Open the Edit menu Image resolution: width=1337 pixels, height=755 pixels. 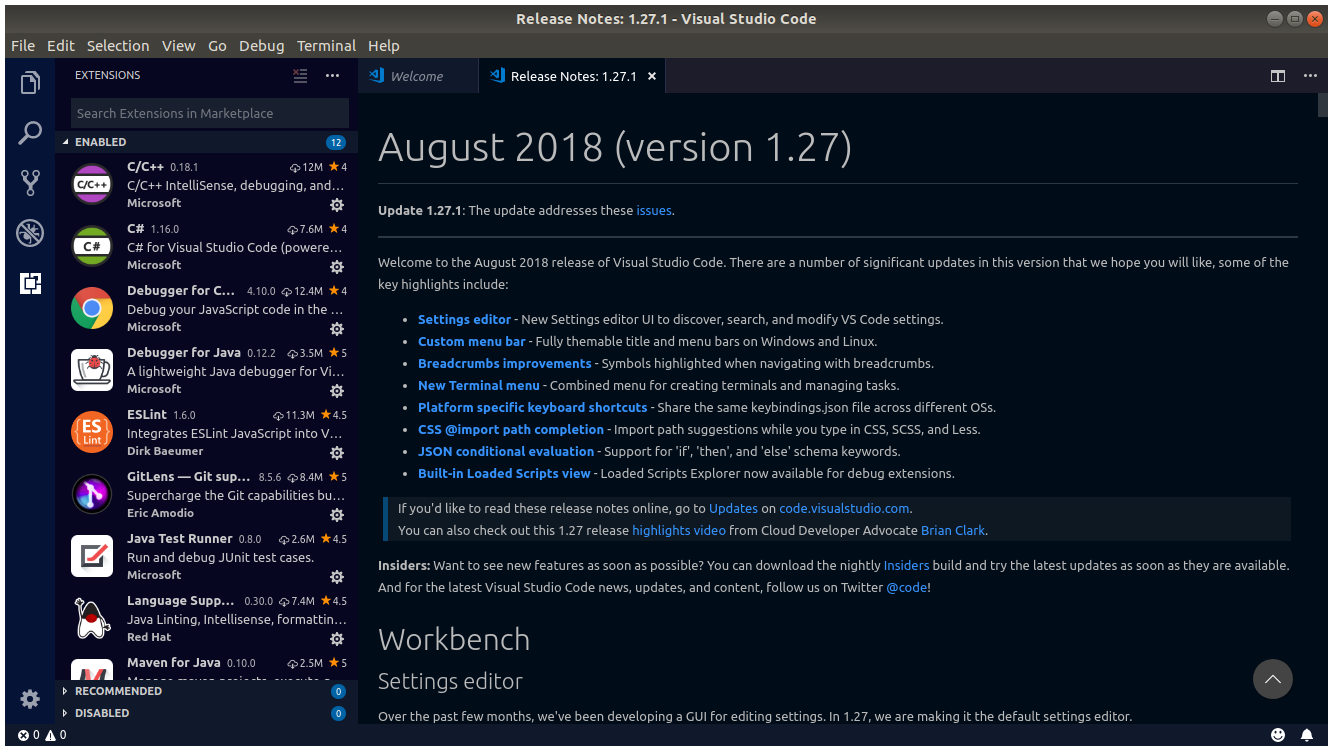point(61,46)
